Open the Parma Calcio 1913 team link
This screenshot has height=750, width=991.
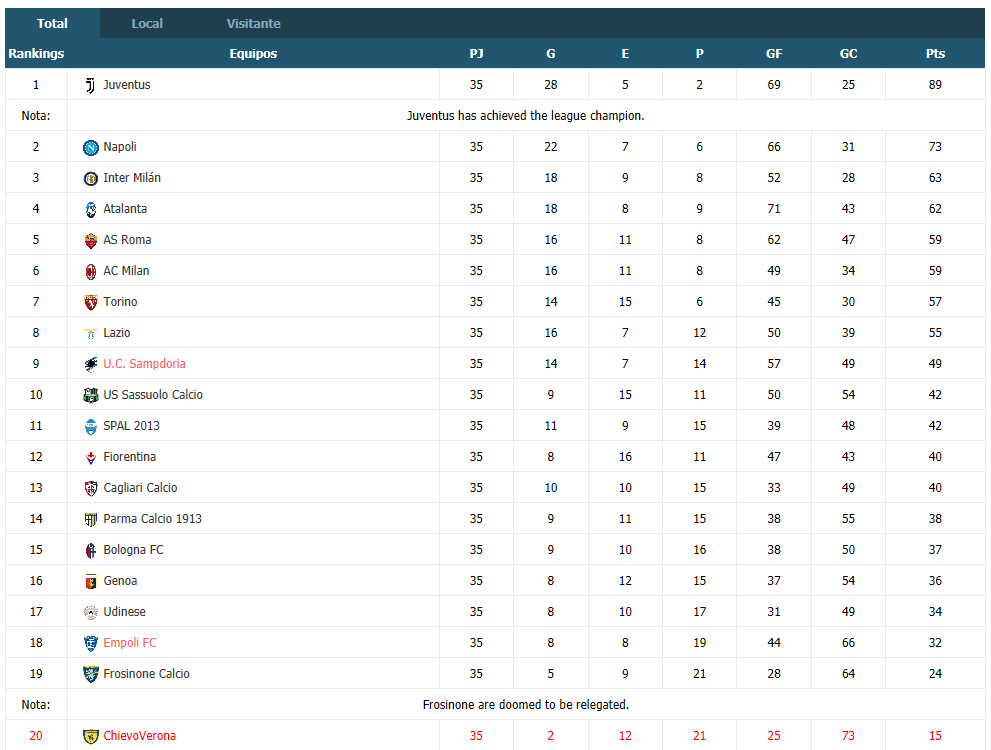point(153,518)
